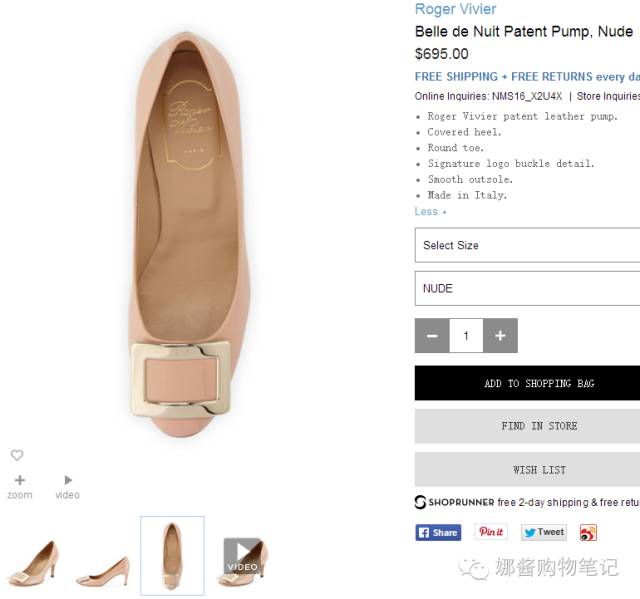The image size is (640, 599).
Task: Open the Select Size dropdown
Action: (527, 245)
